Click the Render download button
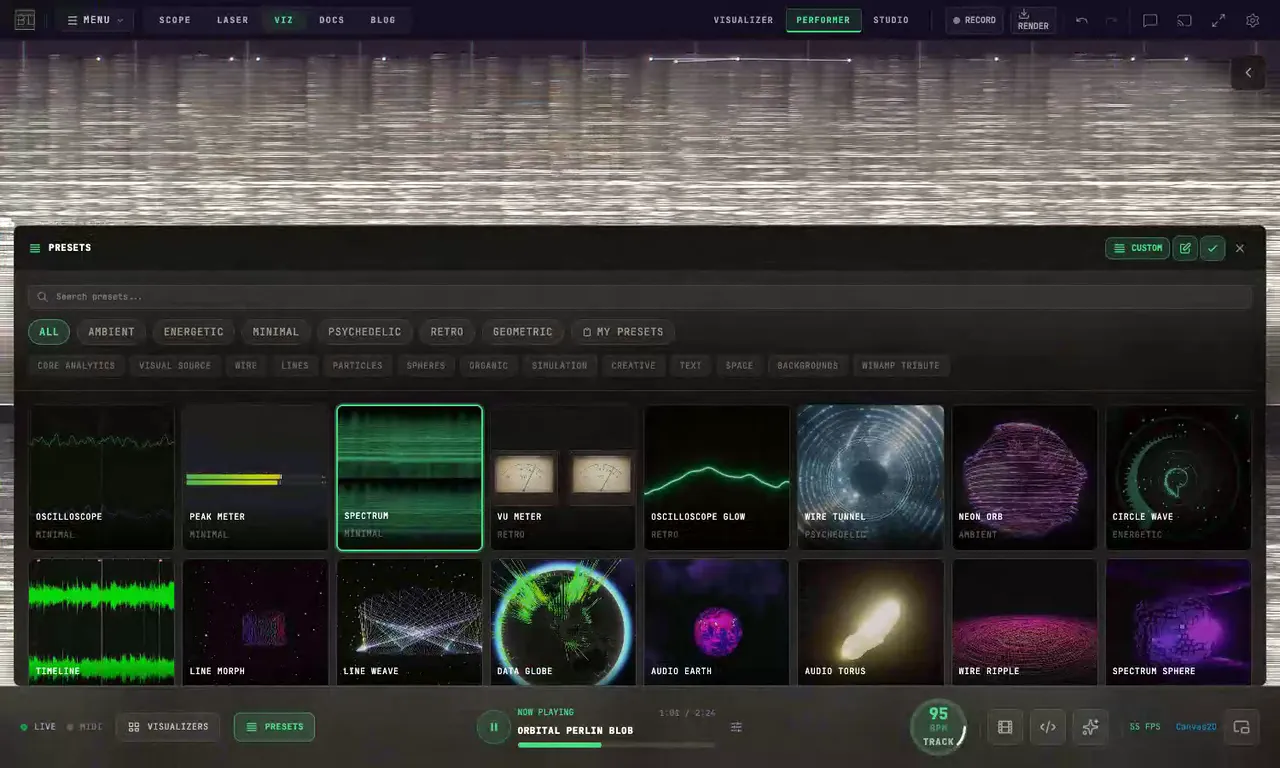Viewport: 1280px width, 768px height. pyautogui.click(x=1033, y=20)
